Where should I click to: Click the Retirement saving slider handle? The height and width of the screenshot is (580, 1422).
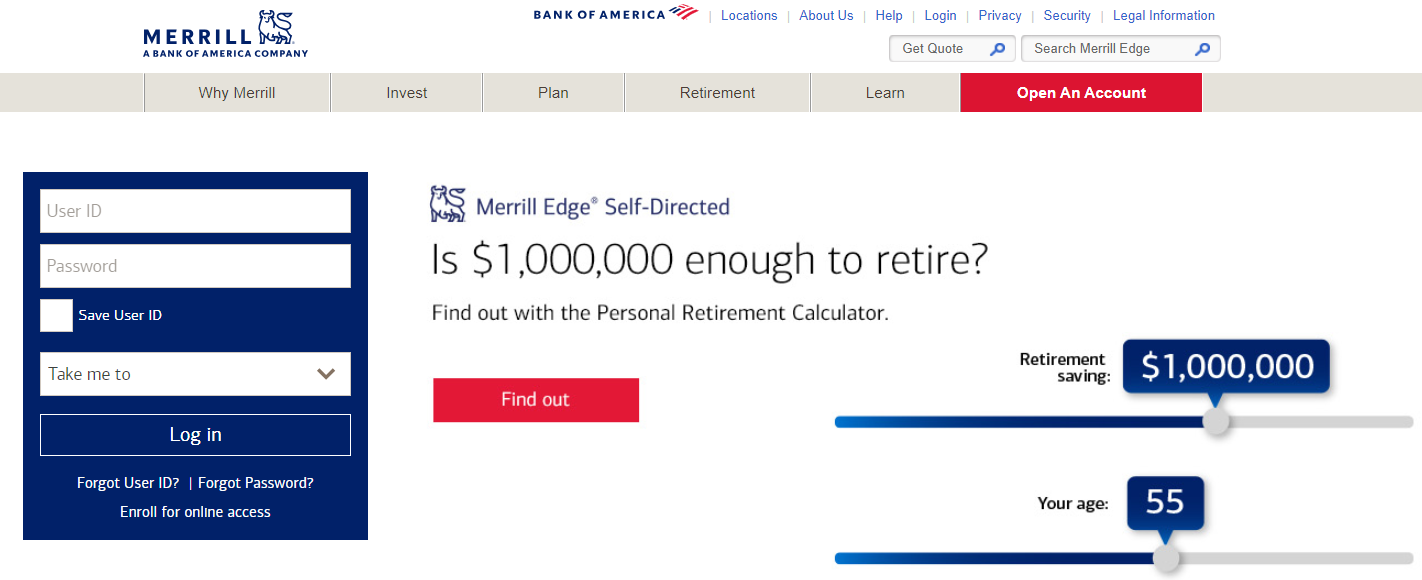coord(1216,421)
